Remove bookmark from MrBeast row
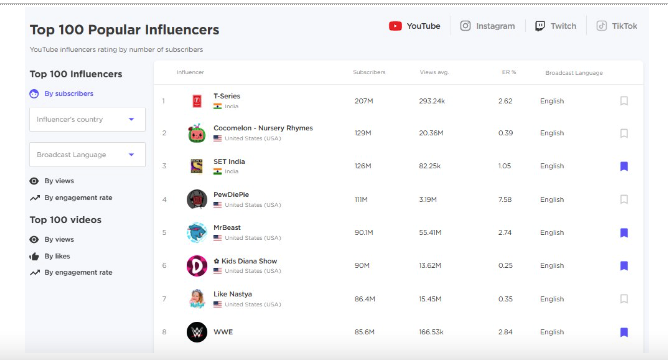 [624, 233]
